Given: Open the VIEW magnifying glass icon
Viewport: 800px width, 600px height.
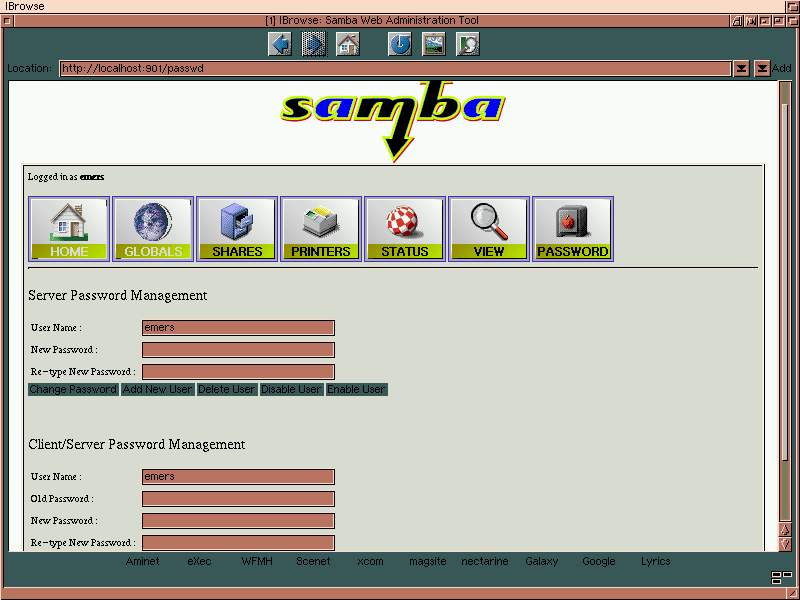Looking at the screenshot, I should pos(489,229).
